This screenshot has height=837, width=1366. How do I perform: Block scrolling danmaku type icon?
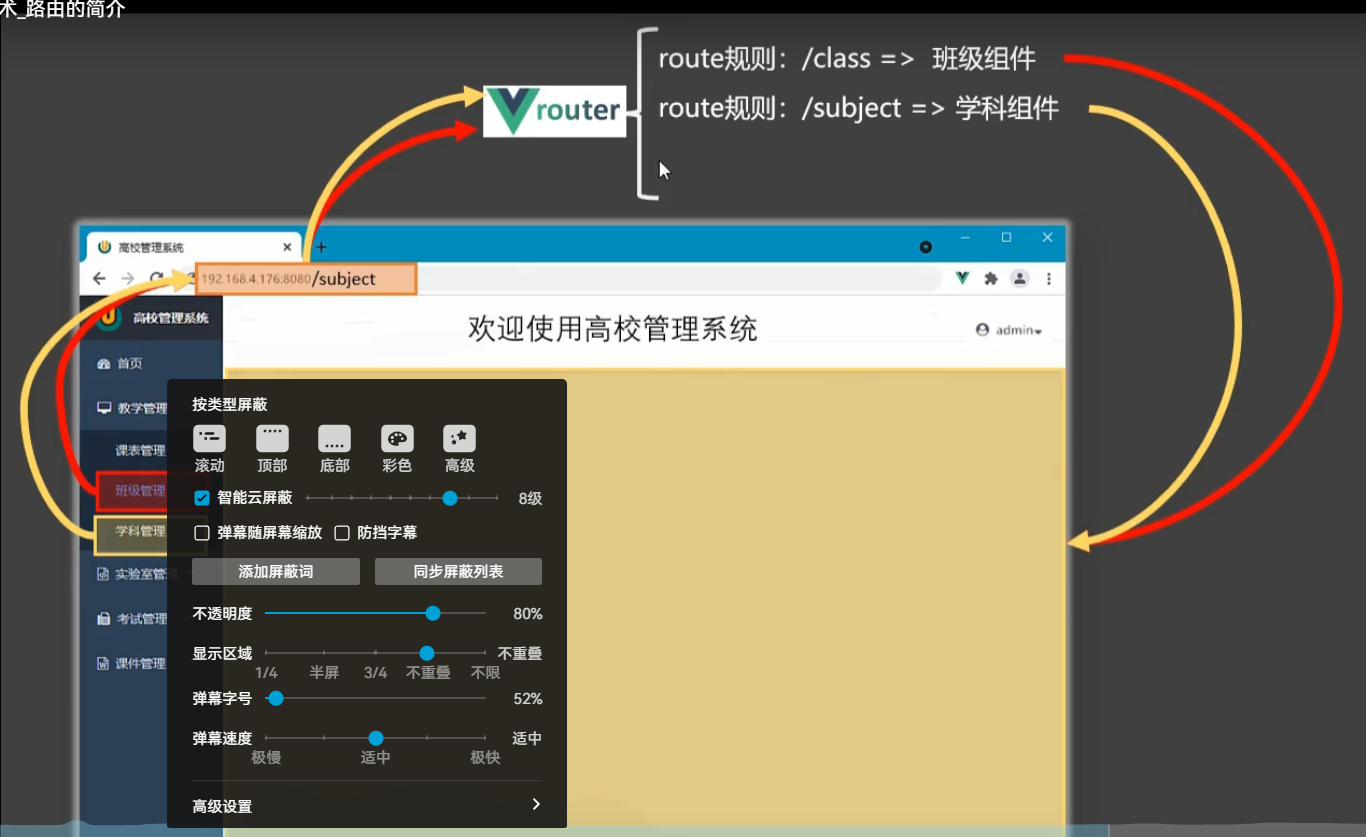[209, 438]
